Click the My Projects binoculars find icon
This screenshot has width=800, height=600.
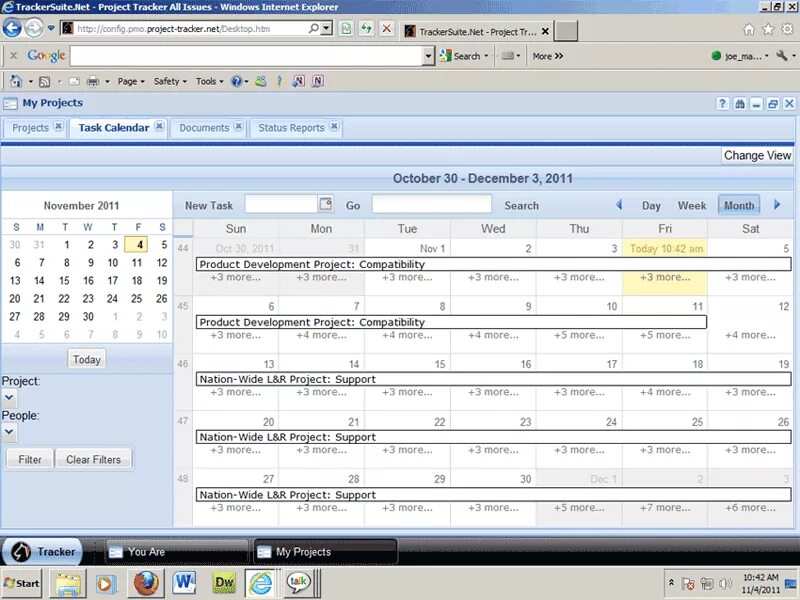coord(739,104)
